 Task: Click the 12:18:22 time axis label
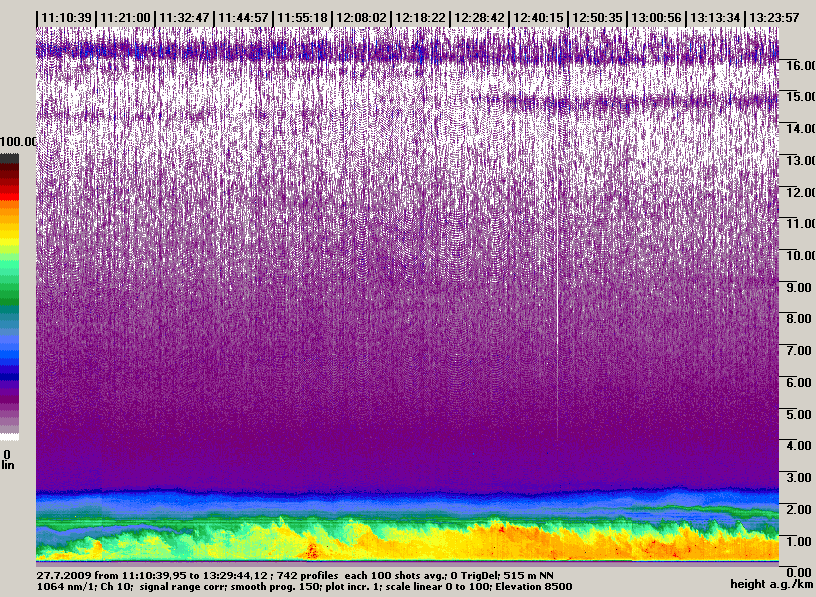coord(420,18)
